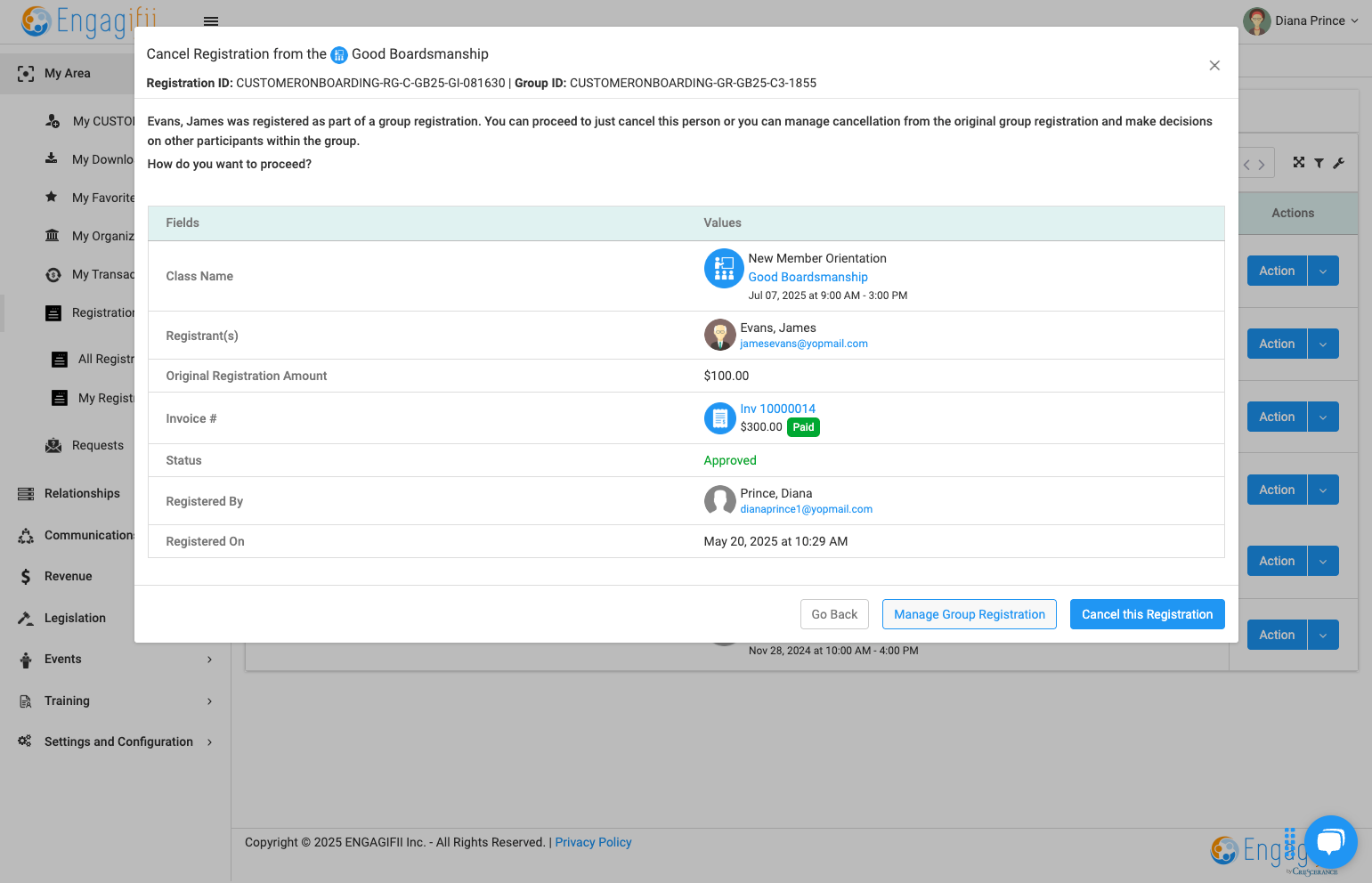
Task: Click the avatar beside Prince, Diana
Action: 719,500
